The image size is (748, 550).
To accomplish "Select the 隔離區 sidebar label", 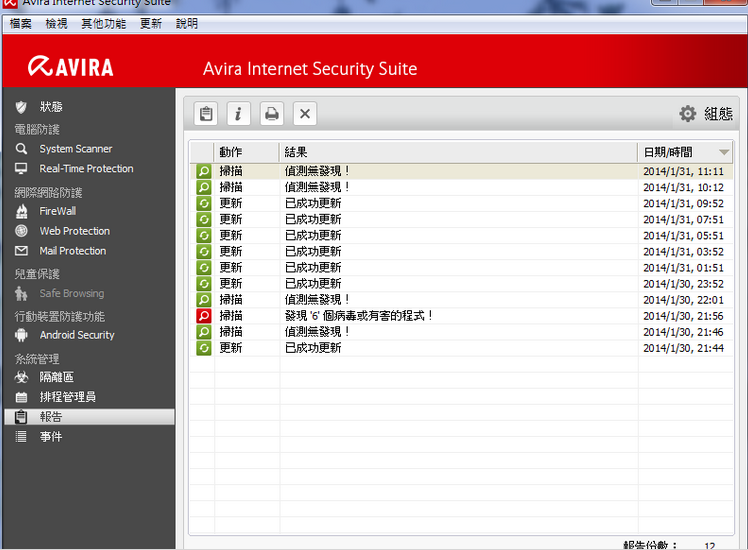I will (x=57, y=377).
